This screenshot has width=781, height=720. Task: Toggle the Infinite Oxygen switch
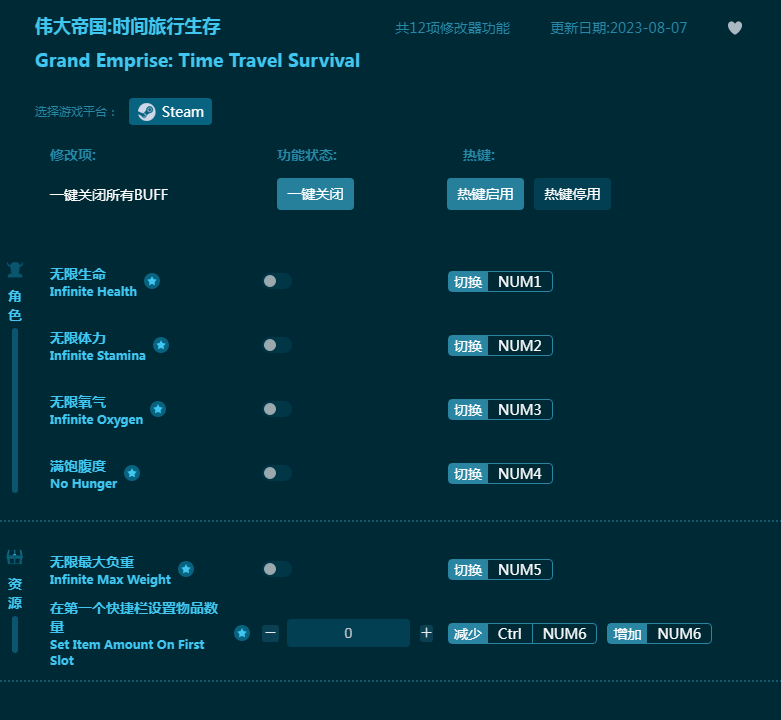click(277, 409)
